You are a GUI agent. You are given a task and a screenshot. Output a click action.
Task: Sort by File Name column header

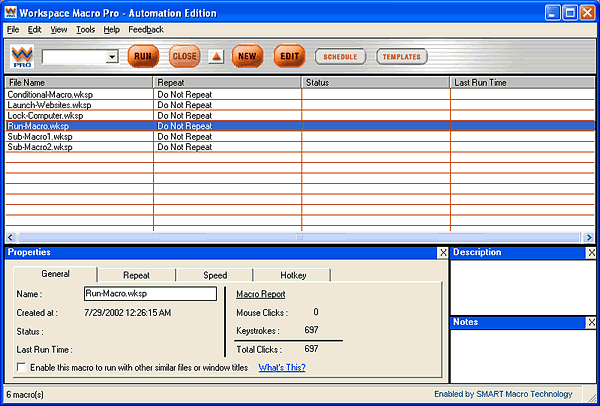(x=79, y=82)
